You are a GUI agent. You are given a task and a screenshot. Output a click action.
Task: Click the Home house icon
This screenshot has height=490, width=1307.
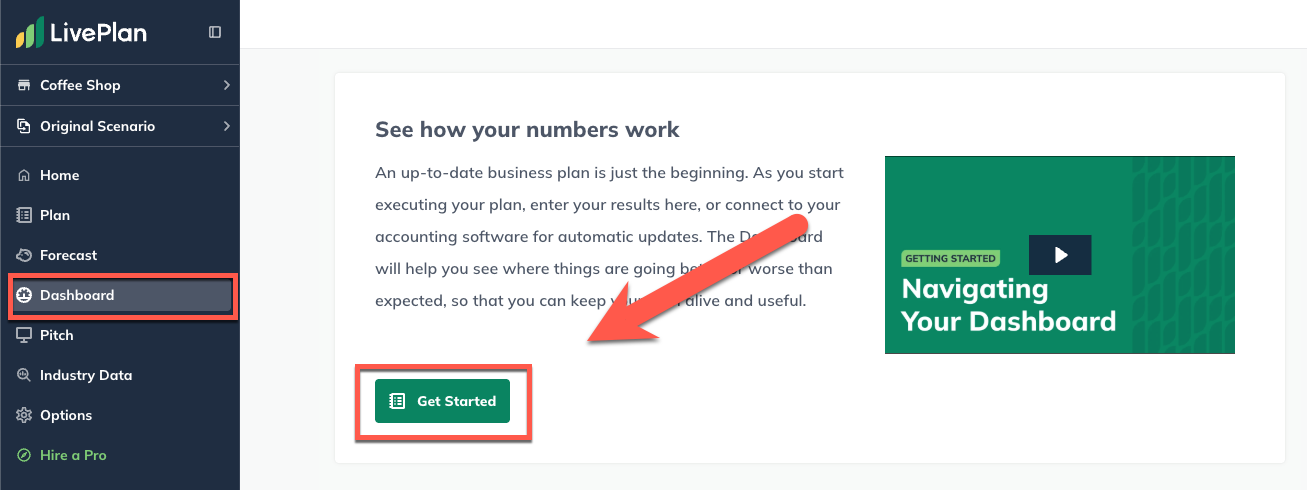click(x=24, y=175)
